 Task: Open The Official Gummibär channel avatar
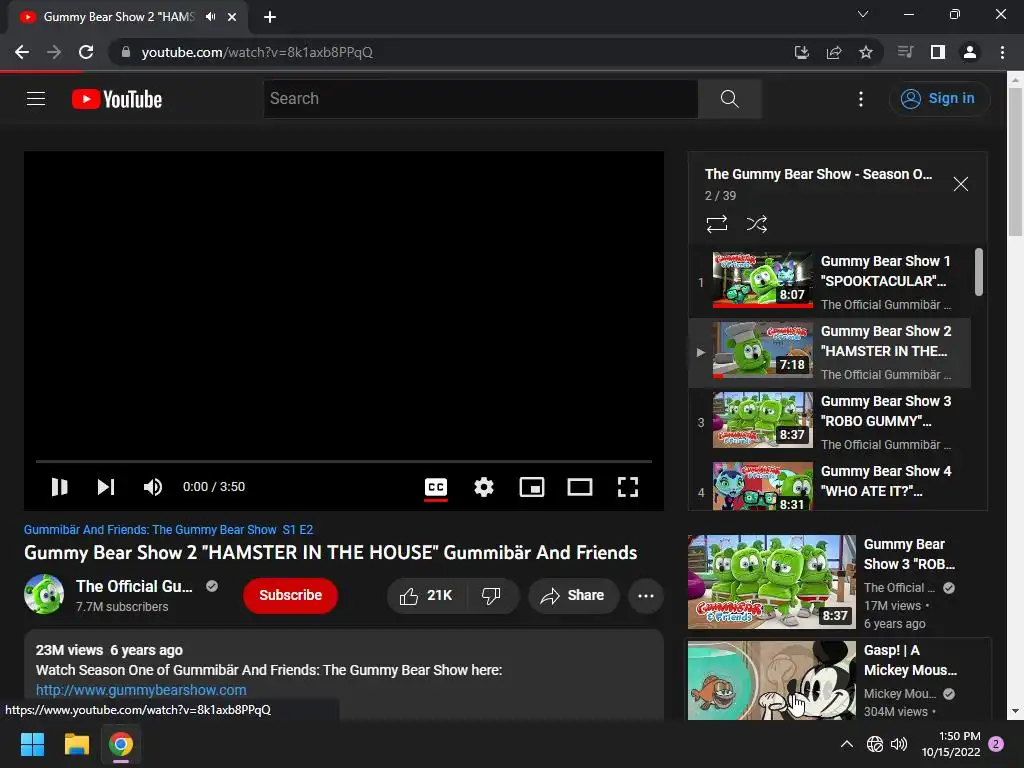tap(44, 594)
